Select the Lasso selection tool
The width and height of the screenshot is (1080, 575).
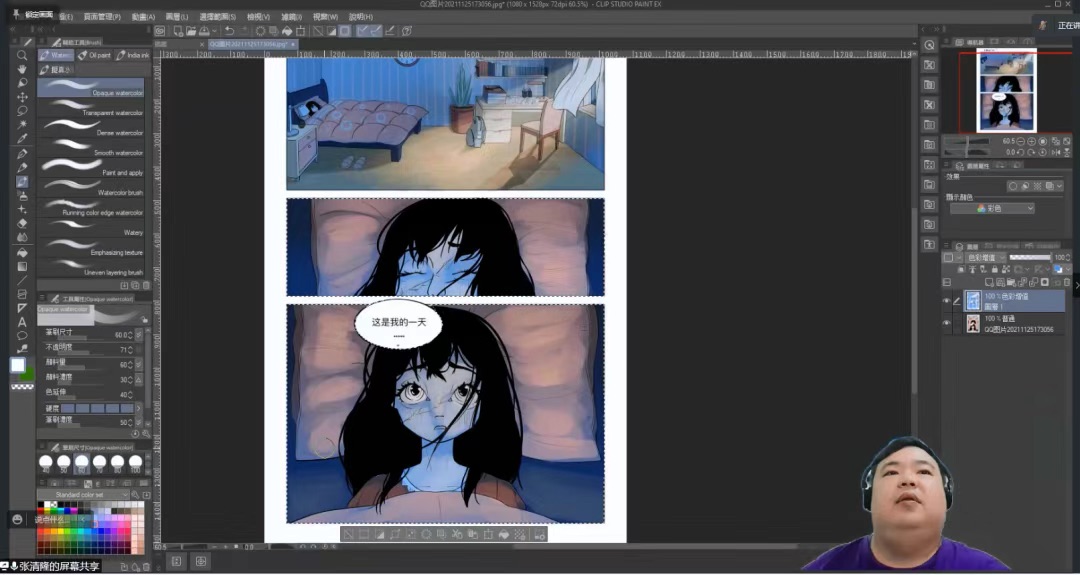(22, 111)
